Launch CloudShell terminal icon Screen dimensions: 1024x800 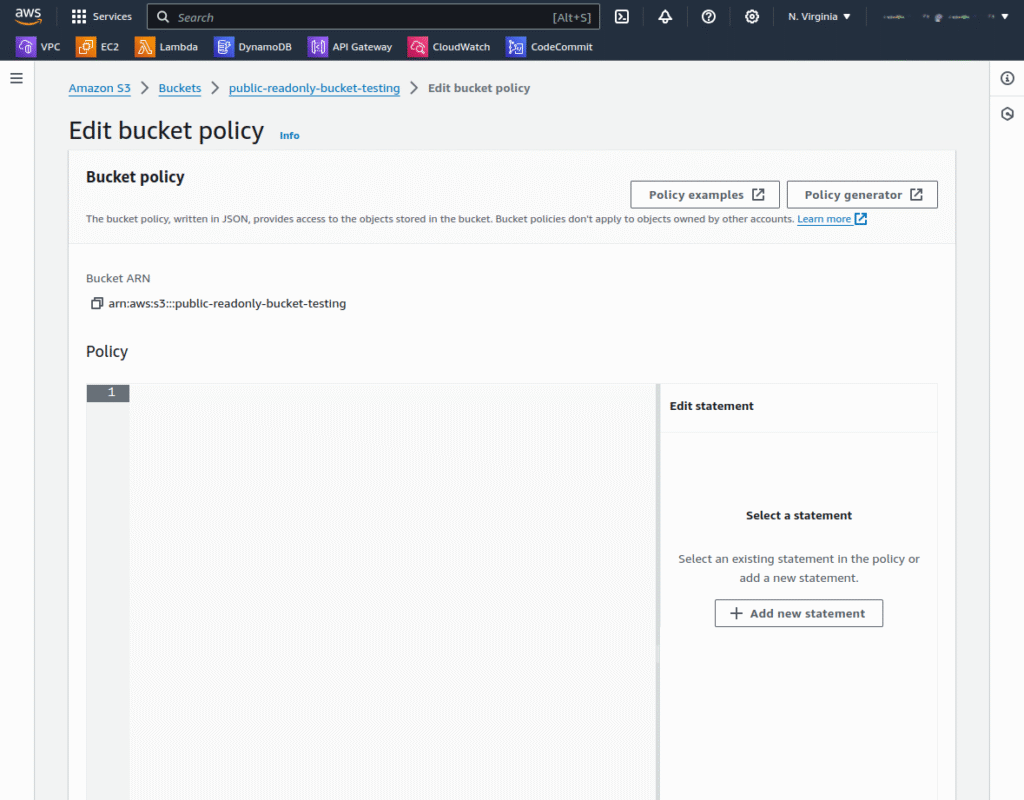(622, 17)
